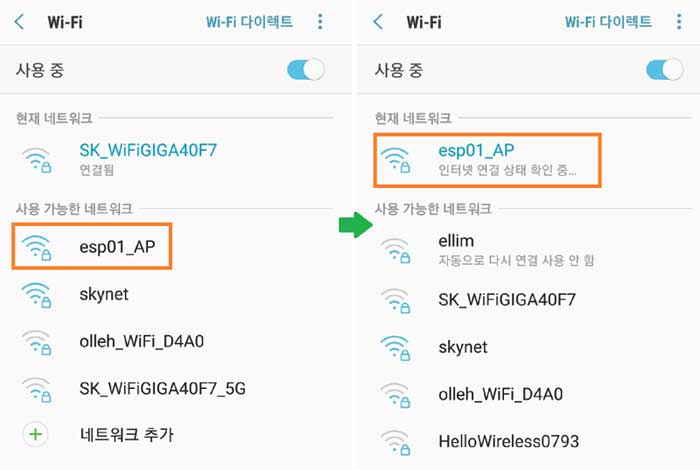The width and height of the screenshot is (700, 470).
Task: Turn off Wi-Fi toggle on left screen
Action: [306, 70]
